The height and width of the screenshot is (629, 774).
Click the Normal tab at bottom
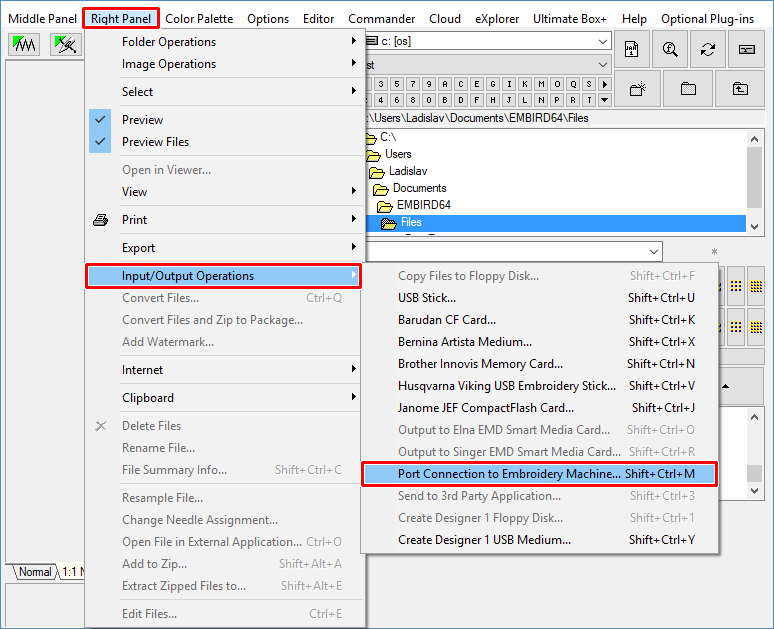click(x=35, y=572)
